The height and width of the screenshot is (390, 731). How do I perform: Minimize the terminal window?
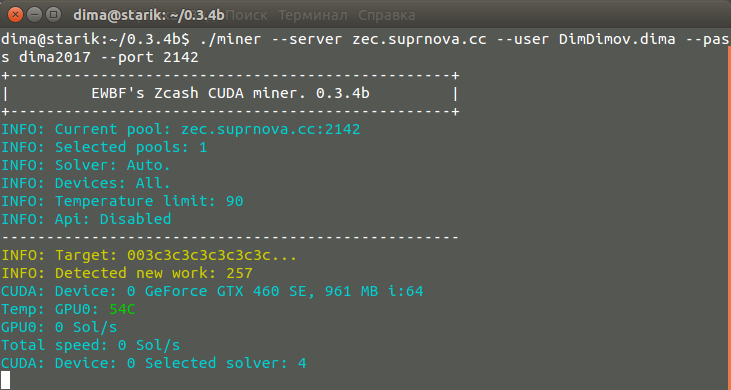pyautogui.click(x=35, y=15)
